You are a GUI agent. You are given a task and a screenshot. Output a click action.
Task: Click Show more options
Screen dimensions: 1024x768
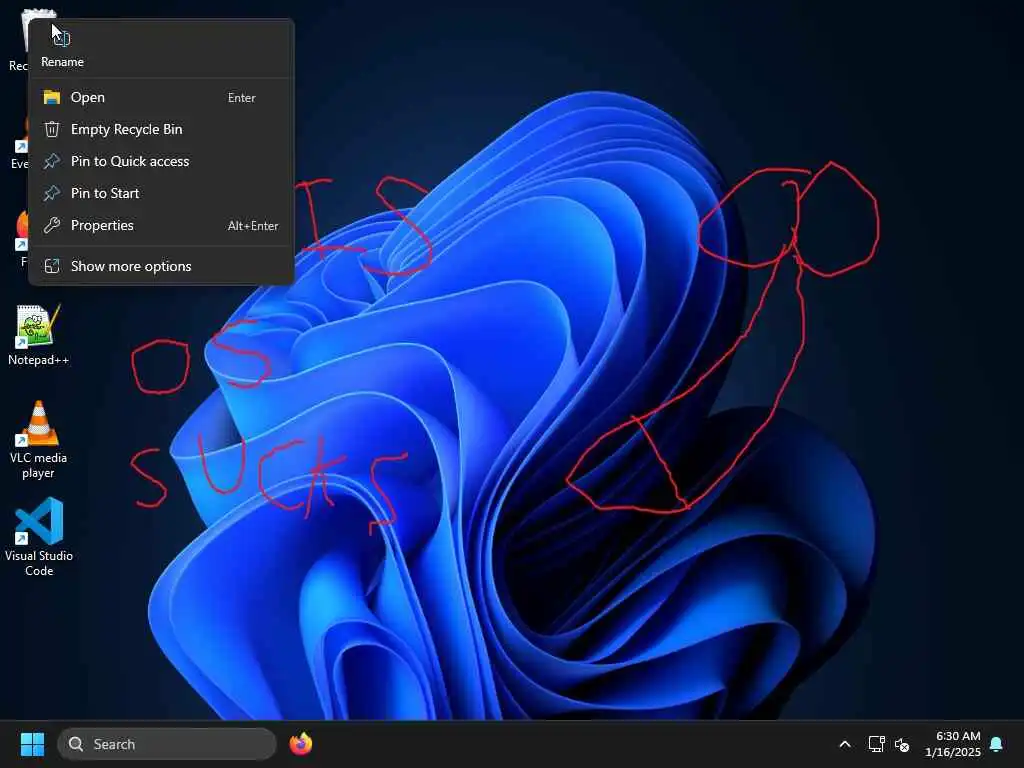pyautogui.click(x=161, y=266)
